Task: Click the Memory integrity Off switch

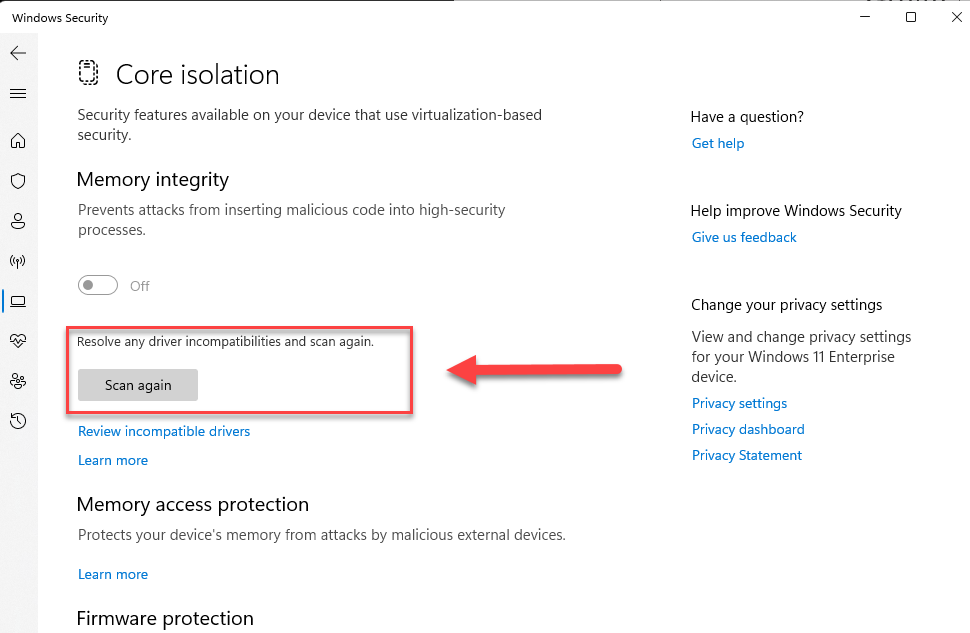Action: (x=97, y=285)
